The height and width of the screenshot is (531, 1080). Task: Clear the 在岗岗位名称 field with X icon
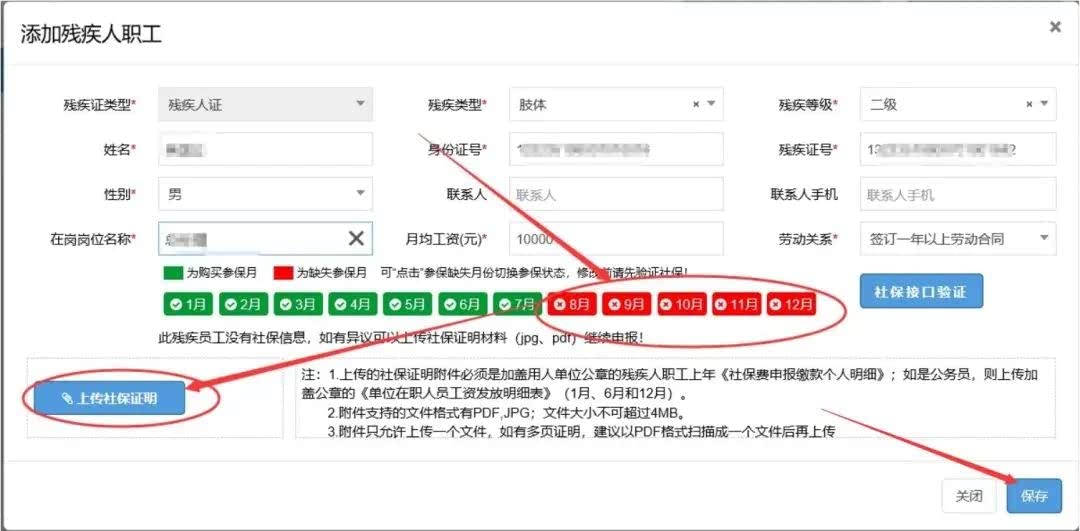[x=356, y=238]
